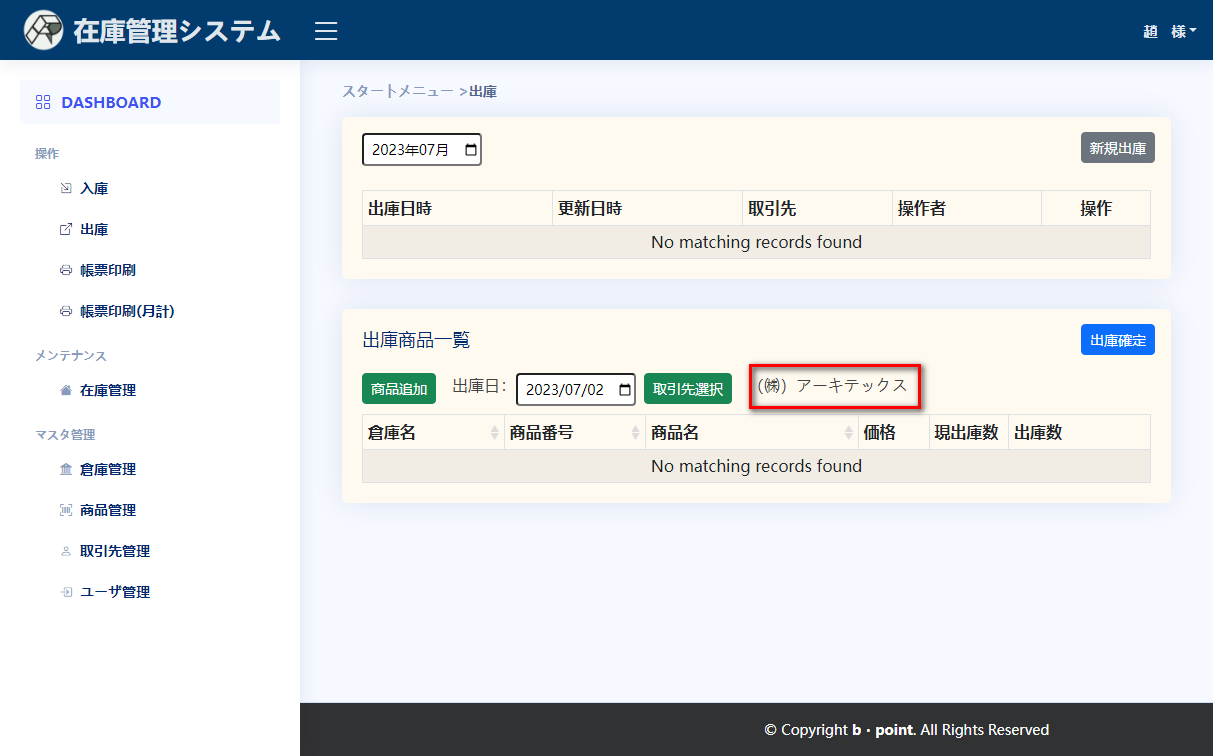
Task: Click the 出庫 sidebar icon
Action: click(66, 229)
